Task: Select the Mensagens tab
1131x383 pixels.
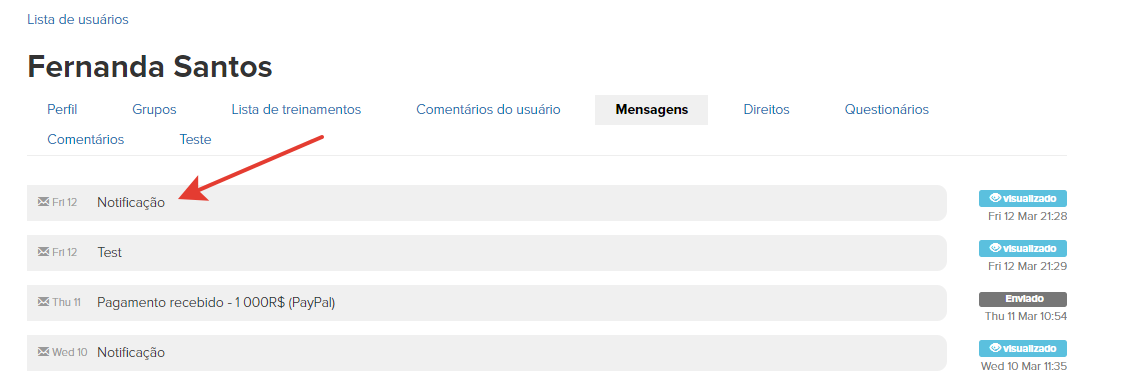Action: (x=651, y=110)
